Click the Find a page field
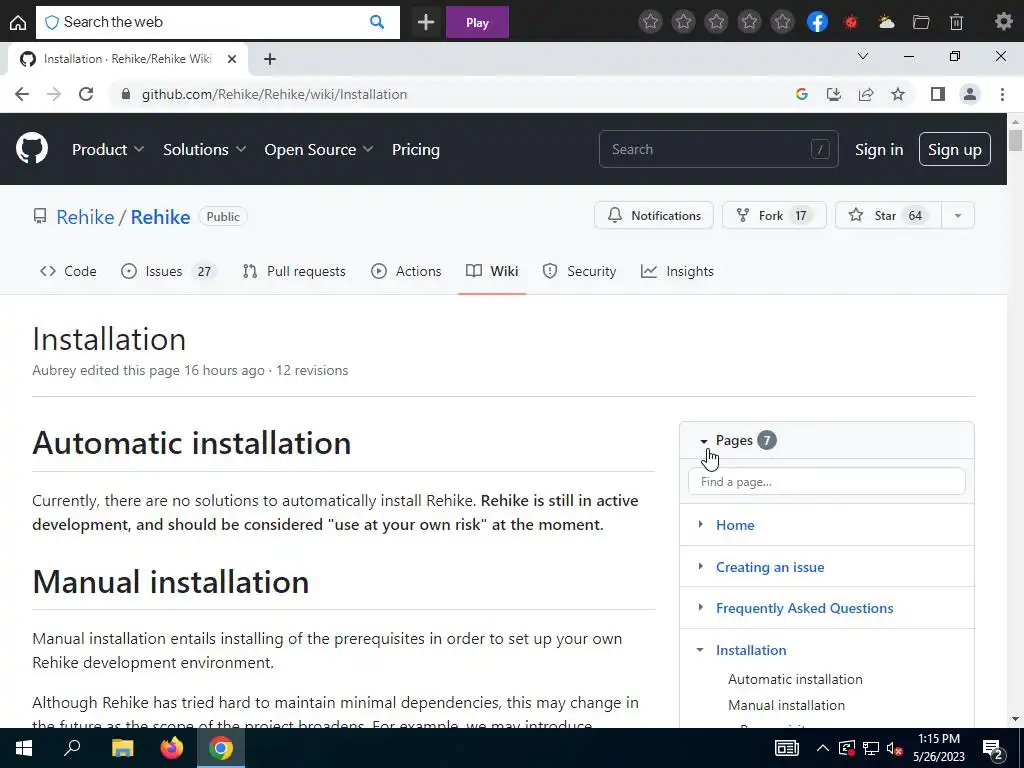The width and height of the screenshot is (1024, 768). point(827,481)
